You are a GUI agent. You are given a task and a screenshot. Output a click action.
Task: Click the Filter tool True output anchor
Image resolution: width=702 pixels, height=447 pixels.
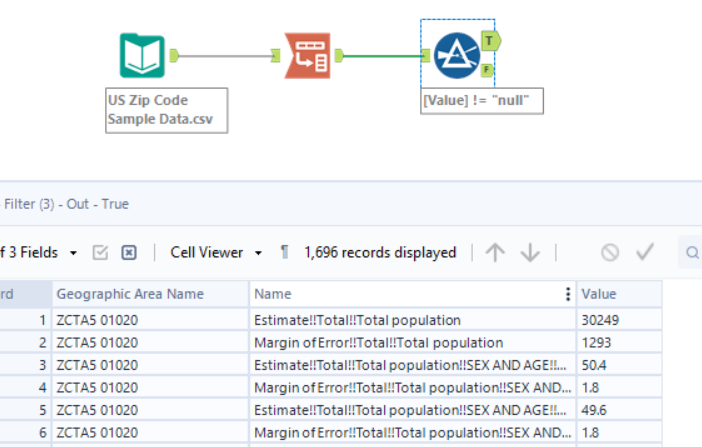pyautogui.click(x=487, y=40)
